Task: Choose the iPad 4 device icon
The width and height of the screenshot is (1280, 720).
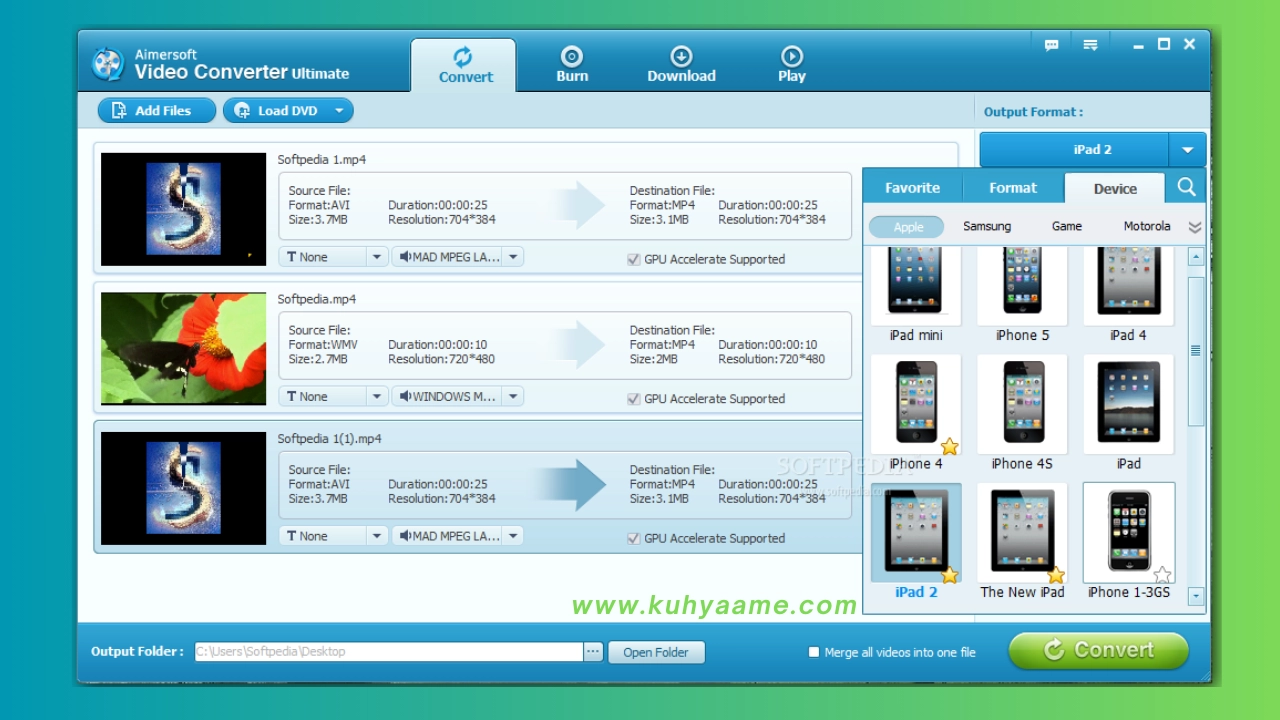Action: click(1129, 284)
